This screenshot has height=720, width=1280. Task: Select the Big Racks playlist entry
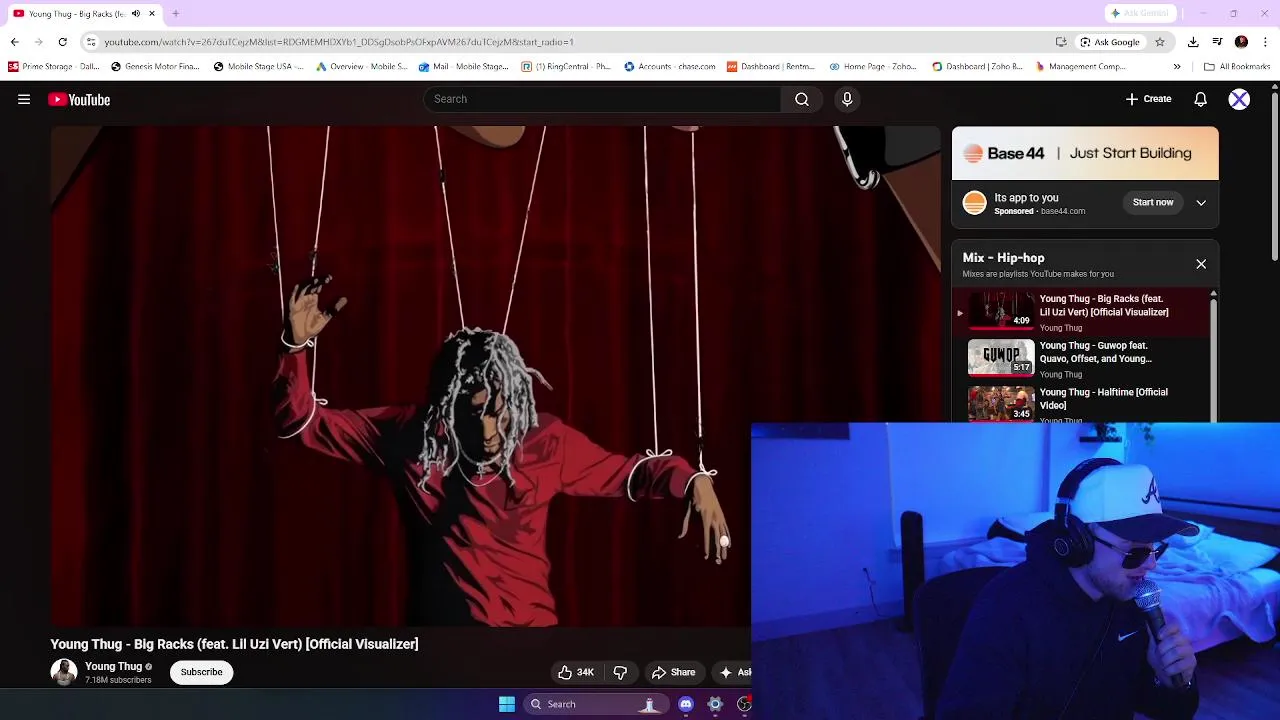pyautogui.click(x=1080, y=312)
